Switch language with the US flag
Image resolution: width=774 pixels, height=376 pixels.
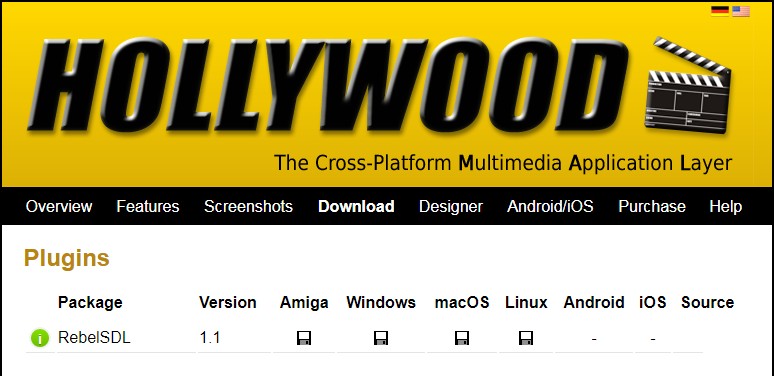coord(741,11)
